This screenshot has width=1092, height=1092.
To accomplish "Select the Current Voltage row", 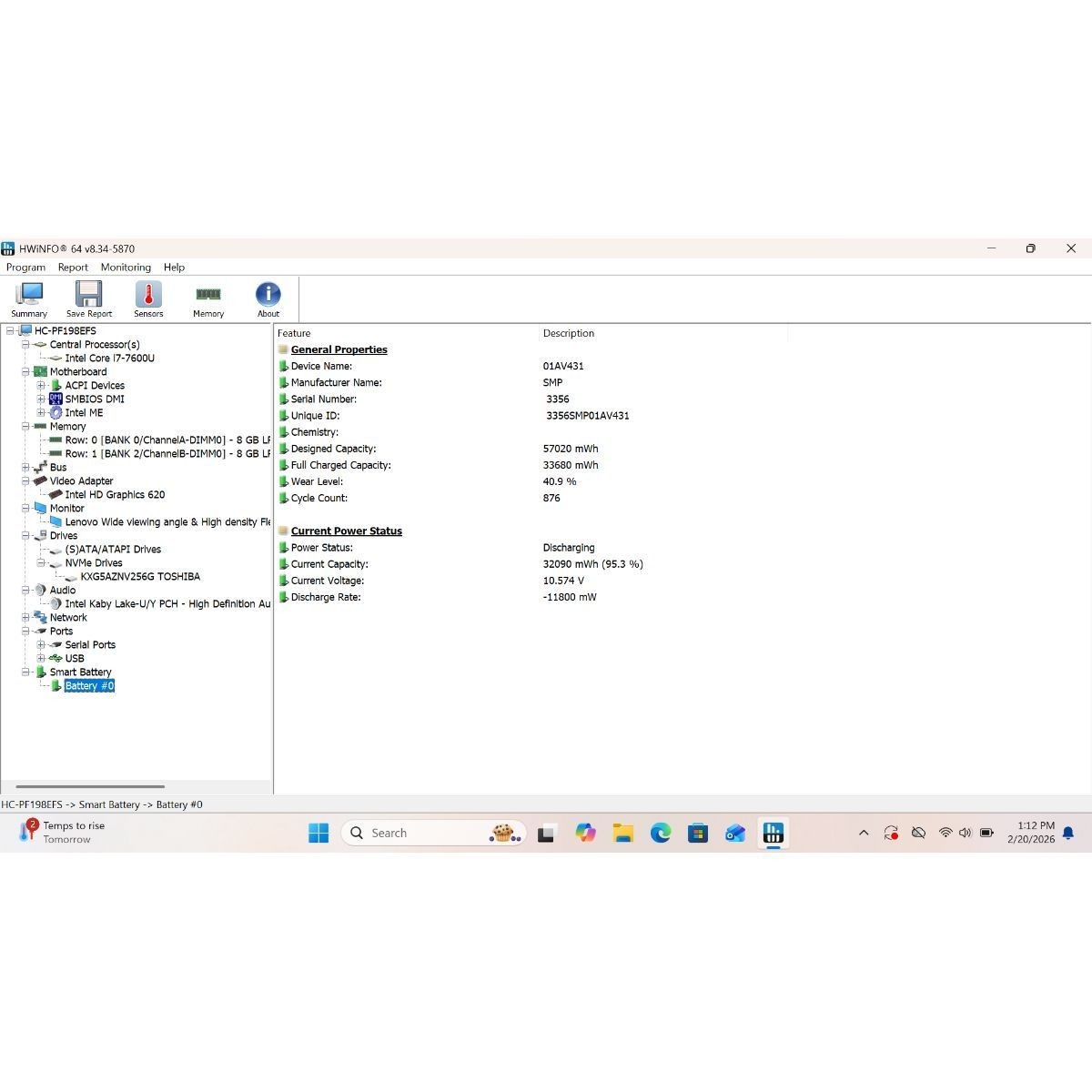I will [532, 581].
